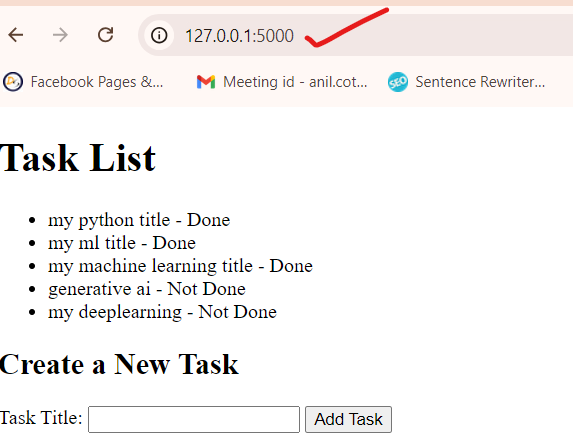Click the SEO Sentence Rewriter bookmark icon
Image resolution: width=573 pixels, height=445 pixels.
(x=398, y=82)
